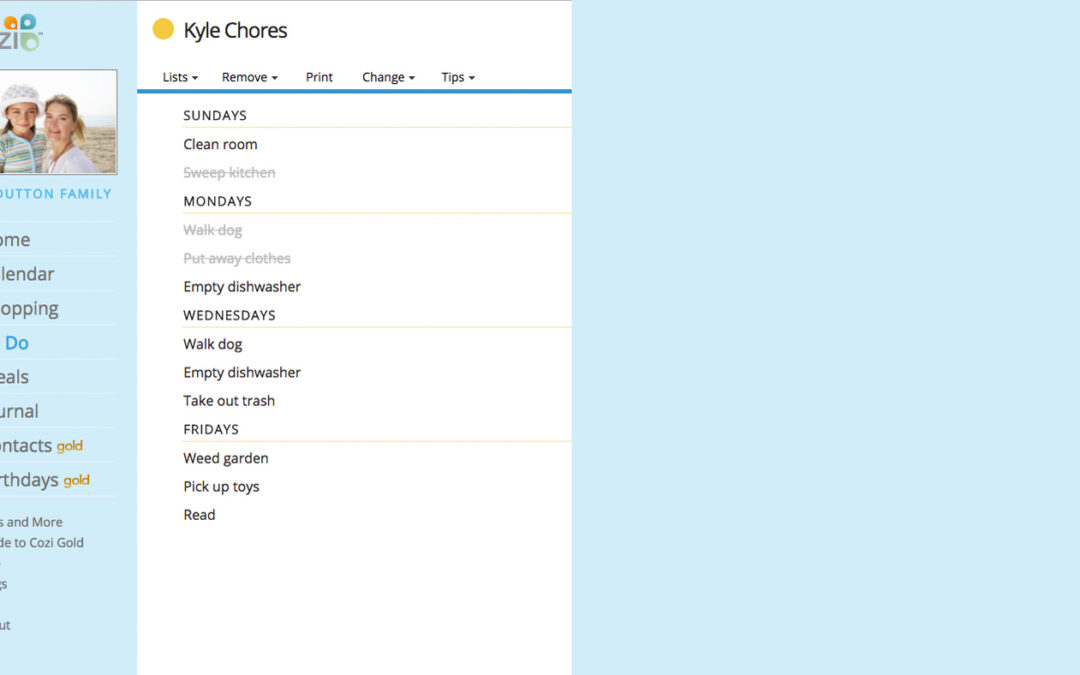Expand the Remove dropdown menu
This screenshot has width=1080, height=675.
point(249,77)
